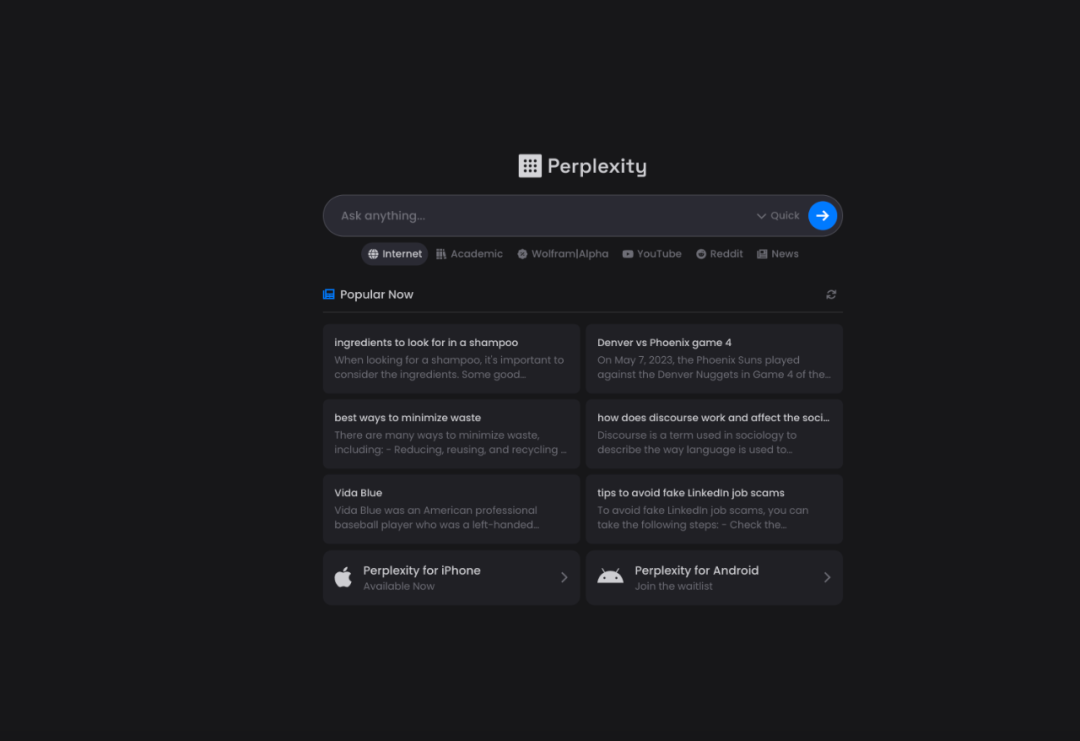This screenshot has width=1080, height=741.
Task: Click the Popular Now newspaper icon
Action: [329, 295]
